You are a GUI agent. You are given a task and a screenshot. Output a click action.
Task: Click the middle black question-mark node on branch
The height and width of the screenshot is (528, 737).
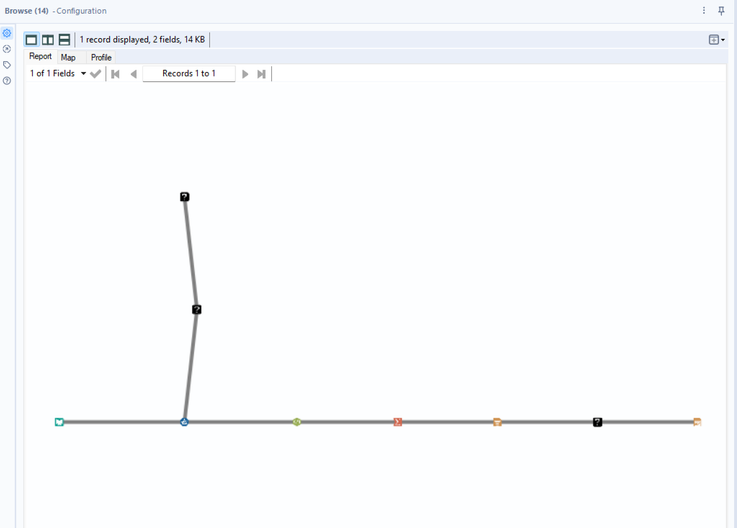[x=197, y=309]
